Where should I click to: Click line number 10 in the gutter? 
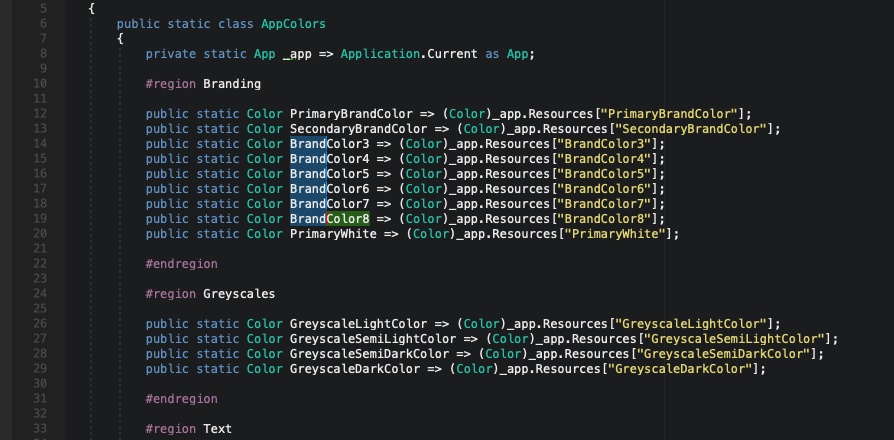pos(40,84)
